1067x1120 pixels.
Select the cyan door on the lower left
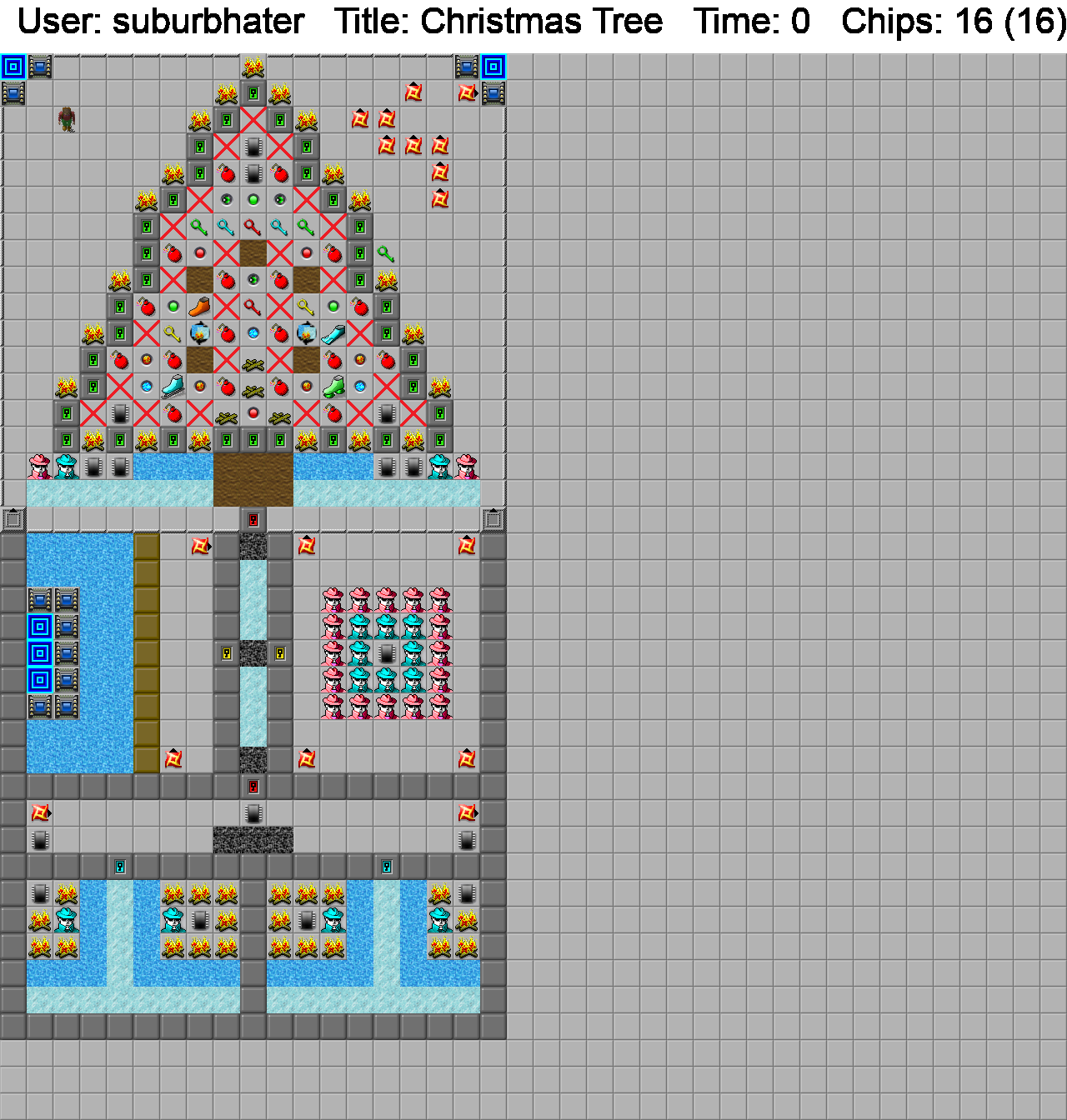(120, 867)
